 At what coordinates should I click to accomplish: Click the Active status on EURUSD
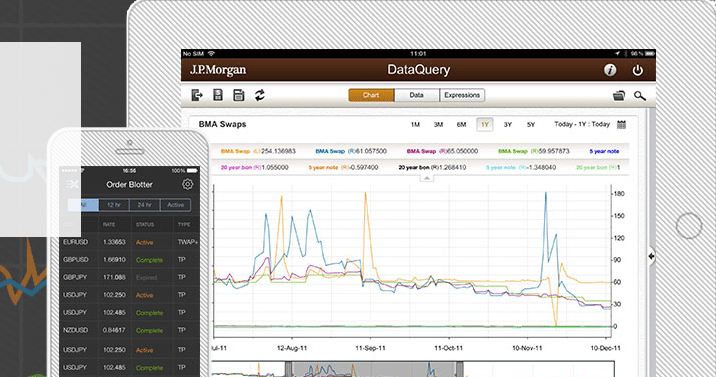144,242
